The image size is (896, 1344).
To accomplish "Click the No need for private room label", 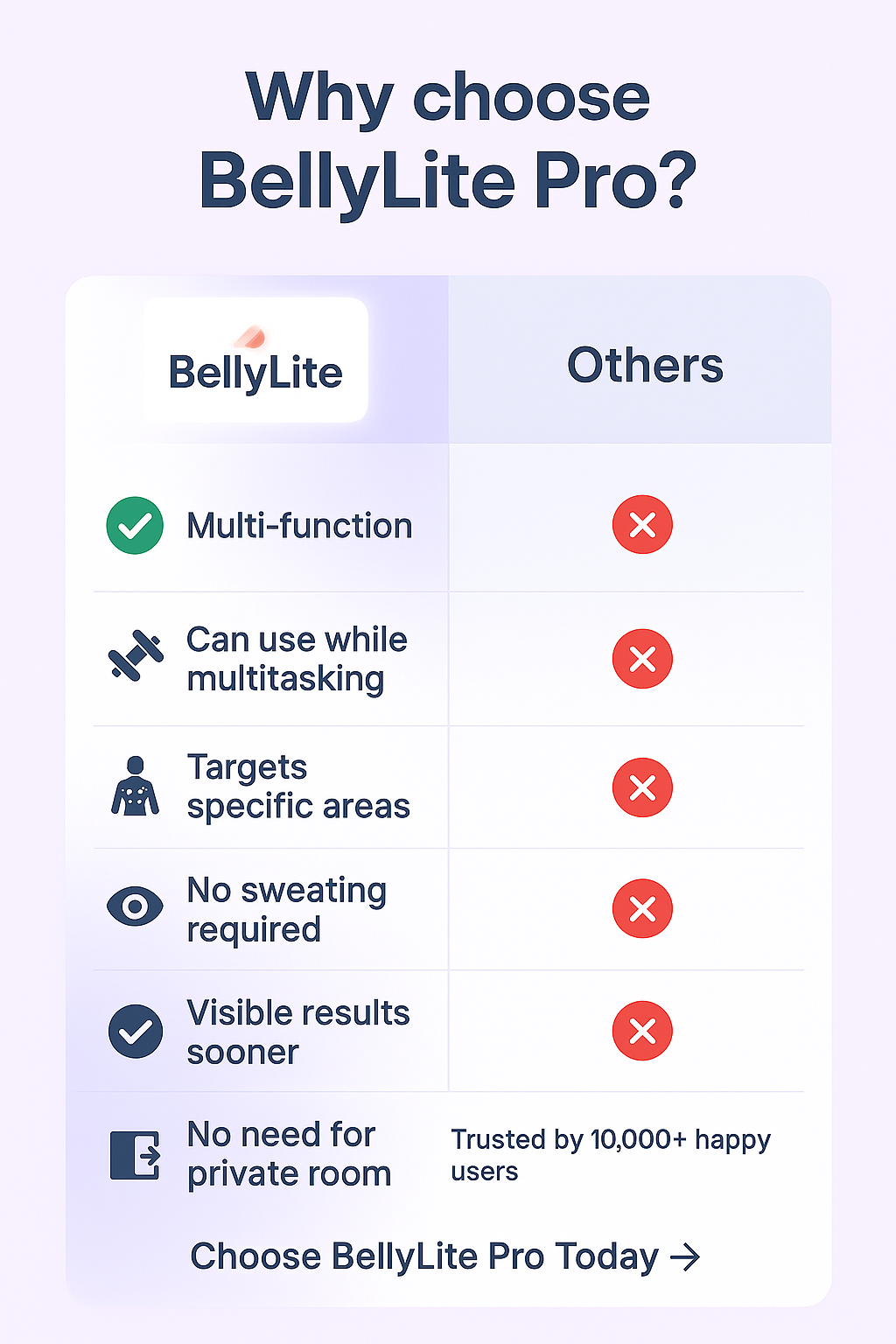I will coord(289,1154).
